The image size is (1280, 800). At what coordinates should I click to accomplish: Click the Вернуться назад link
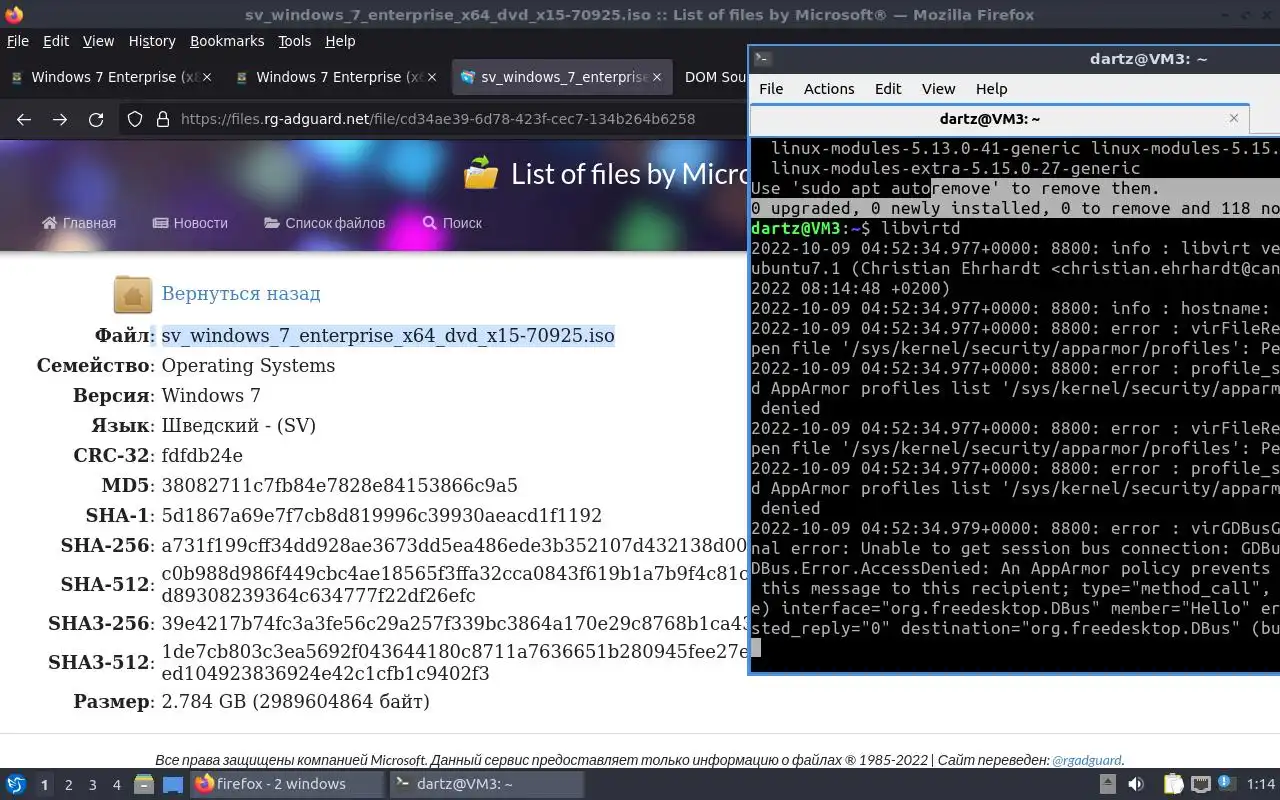tap(241, 294)
